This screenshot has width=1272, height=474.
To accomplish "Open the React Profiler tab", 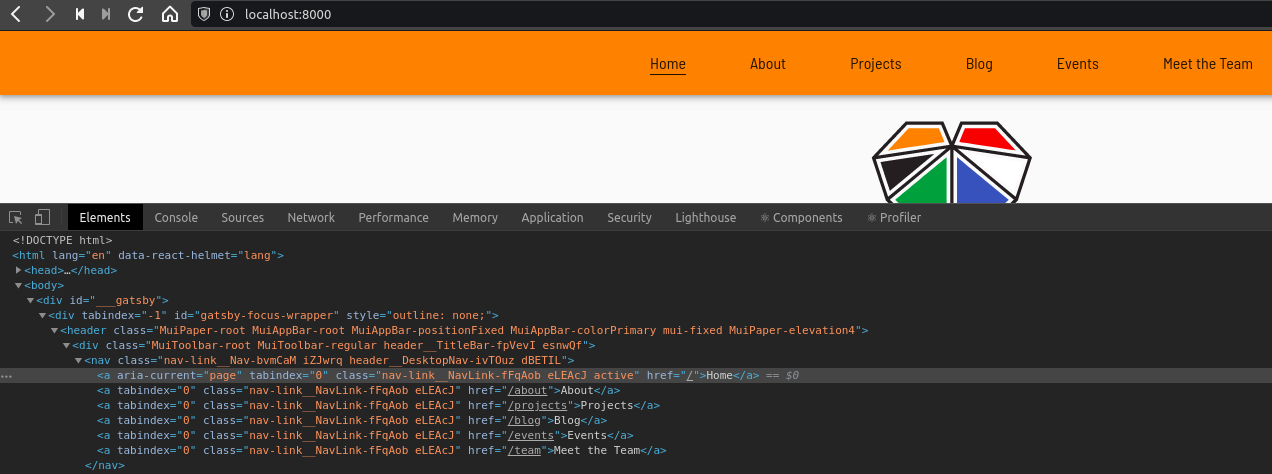I will point(894,217).
